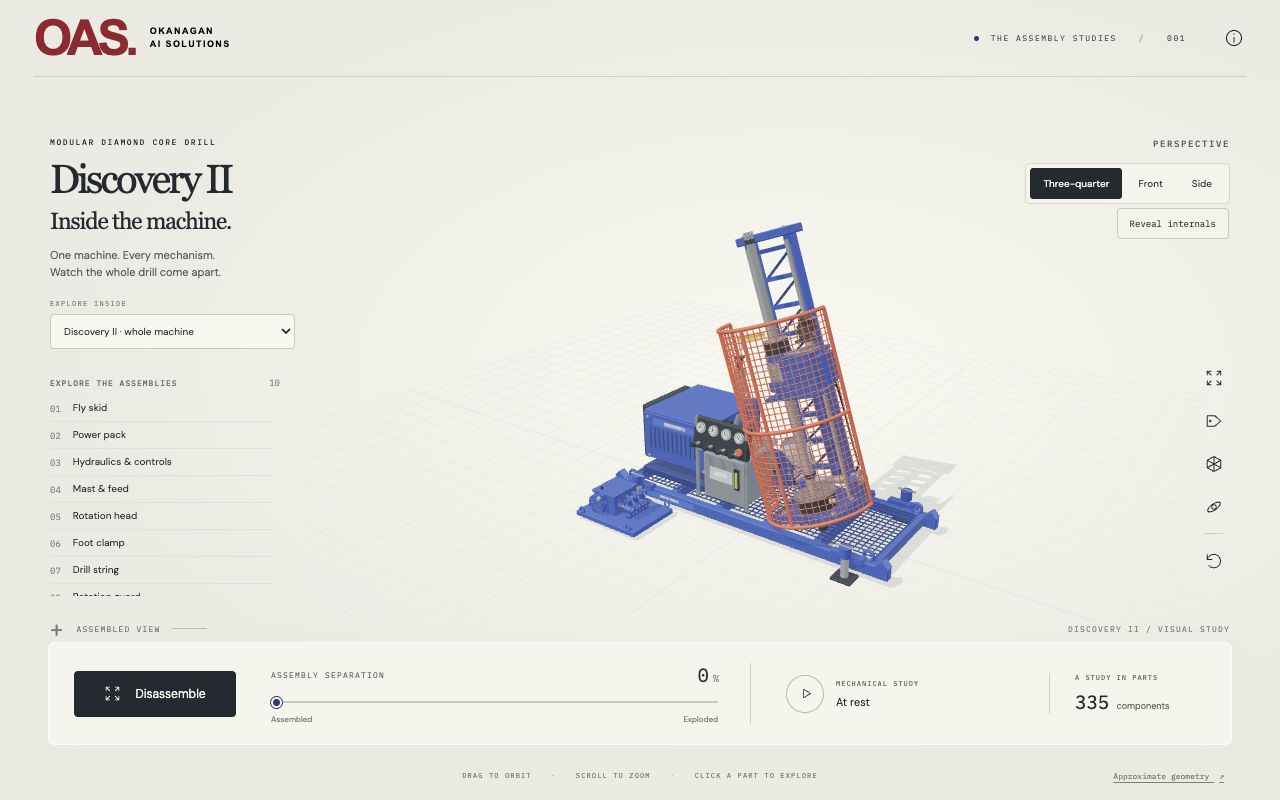Screen dimensions: 1280x800
Task: Switch to the Side perspective
Action: (1201, 184)
